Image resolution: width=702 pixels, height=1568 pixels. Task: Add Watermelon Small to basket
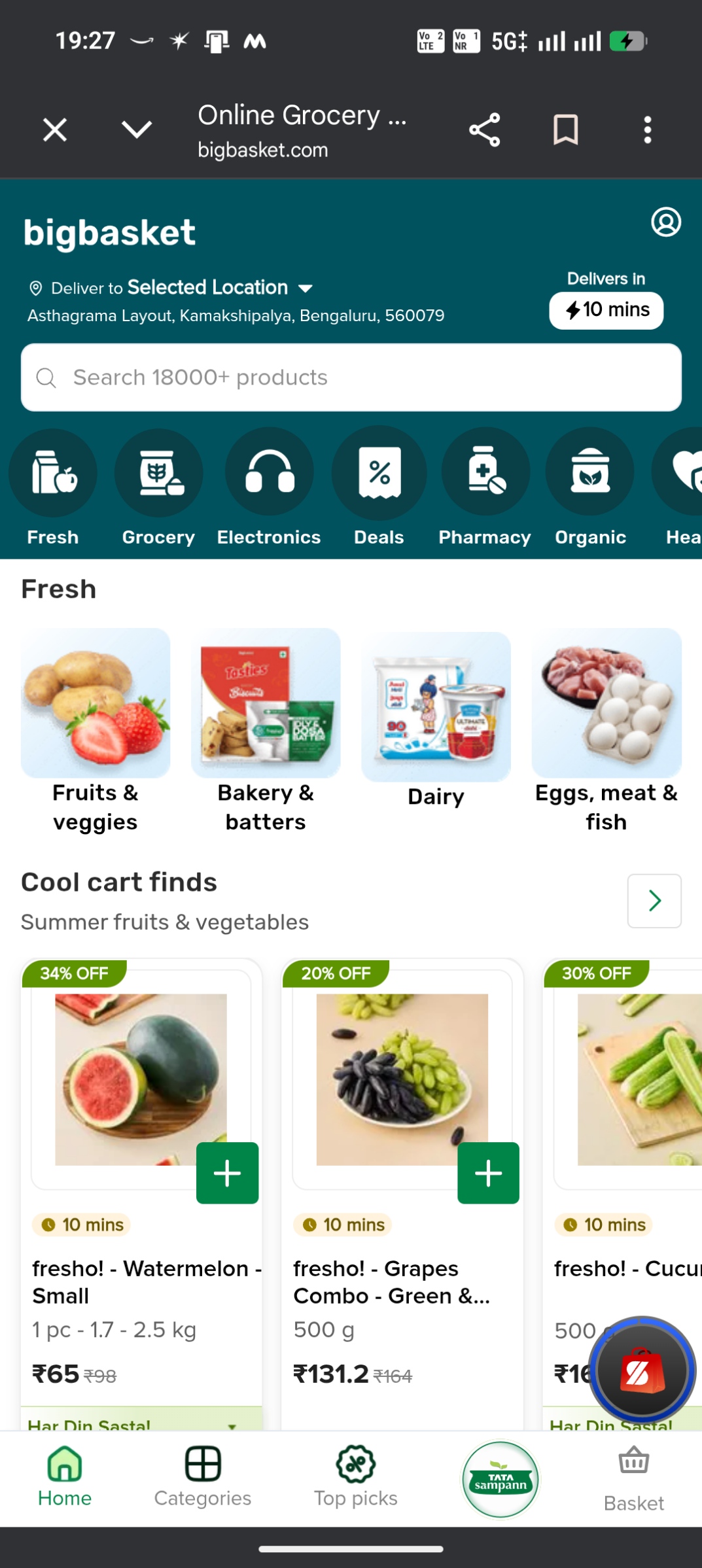click(x=227, y=1173)
